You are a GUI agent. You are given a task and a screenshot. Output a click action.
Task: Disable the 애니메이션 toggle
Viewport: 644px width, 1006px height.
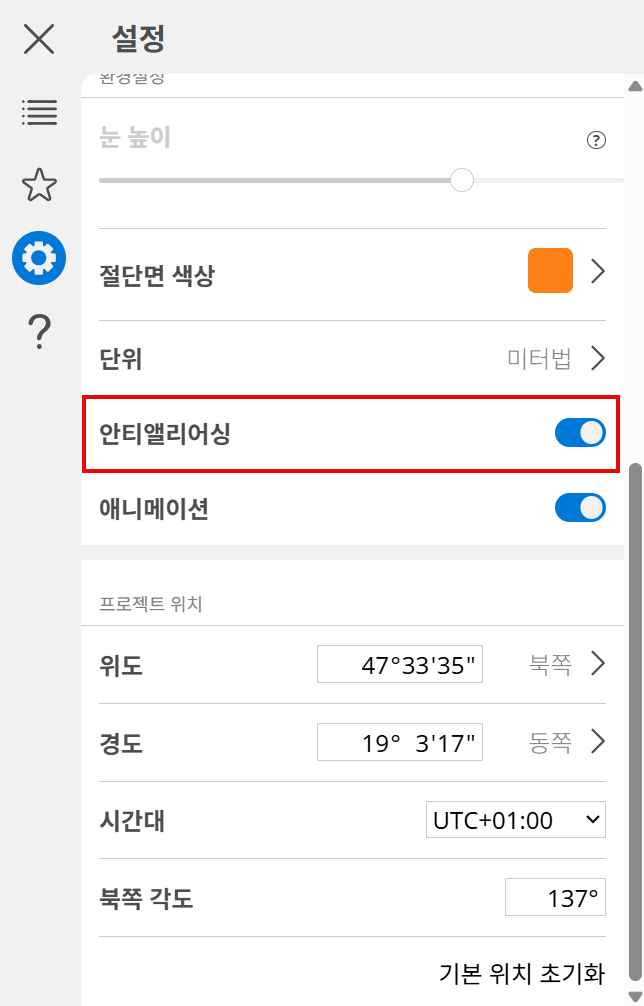(x=580, y=508)
